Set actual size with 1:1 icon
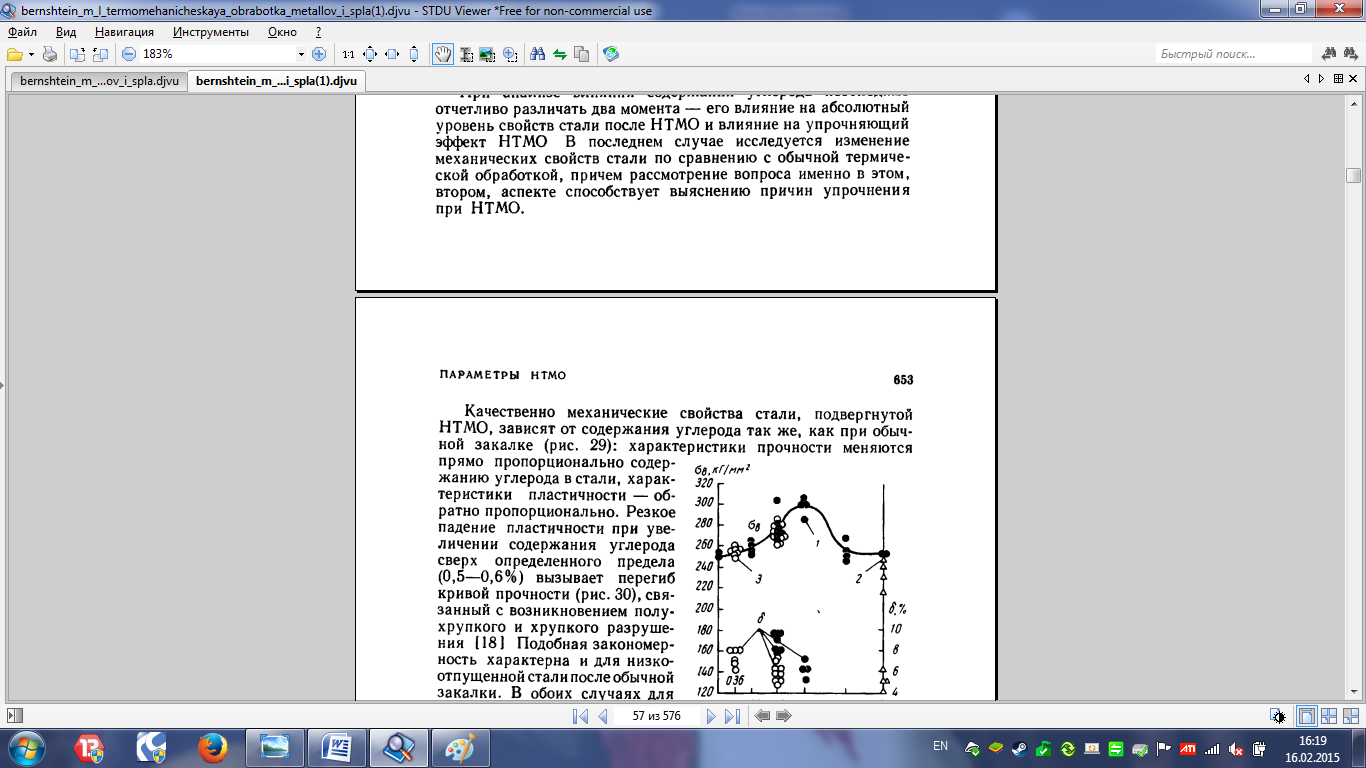 coord(348,54)
